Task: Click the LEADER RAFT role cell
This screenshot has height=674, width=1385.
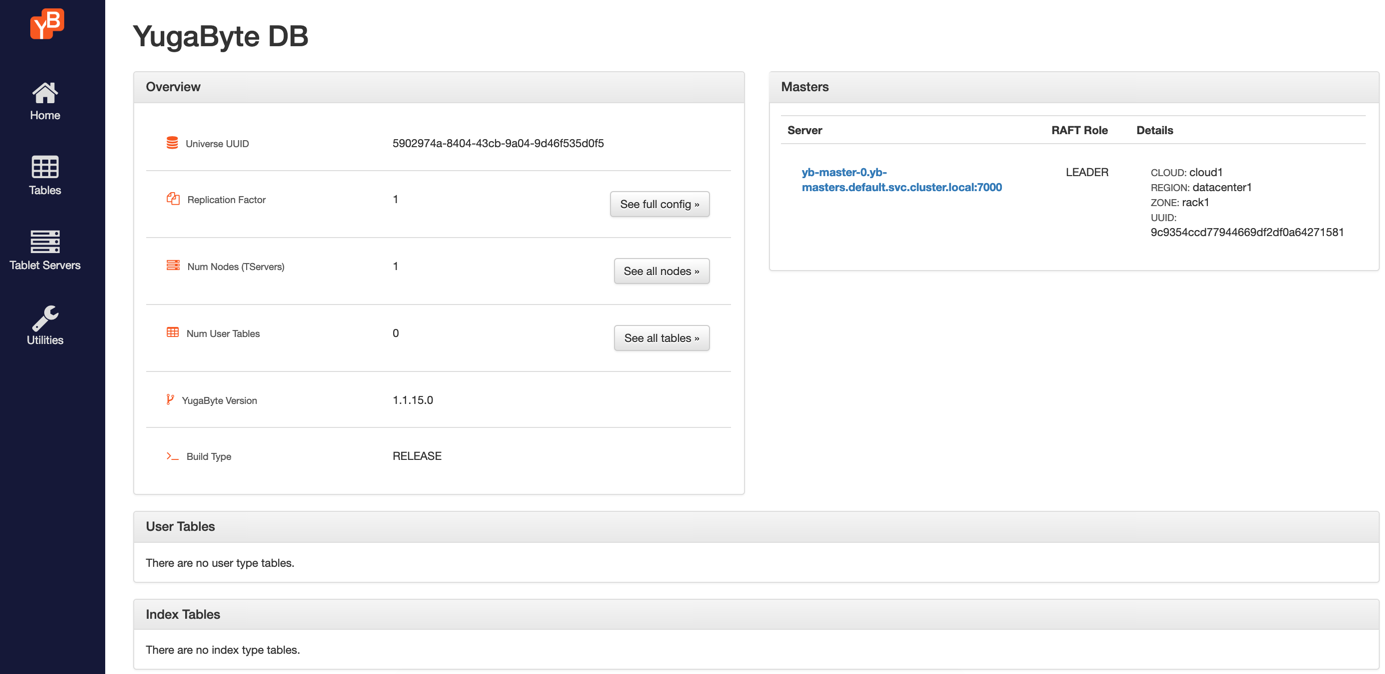Action: (x=1087, y=172)
